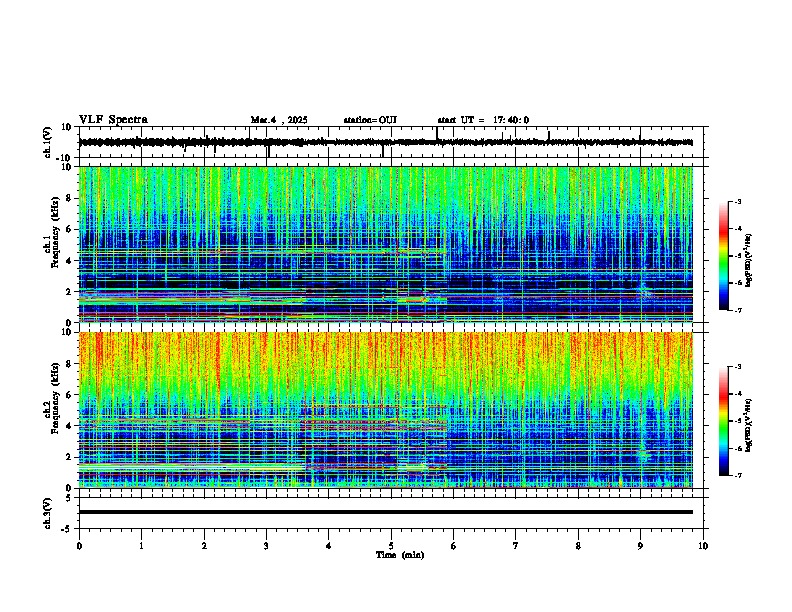Click inside the ch.2 spectrogram panel
792x612 pixels.
click(385, 410)
